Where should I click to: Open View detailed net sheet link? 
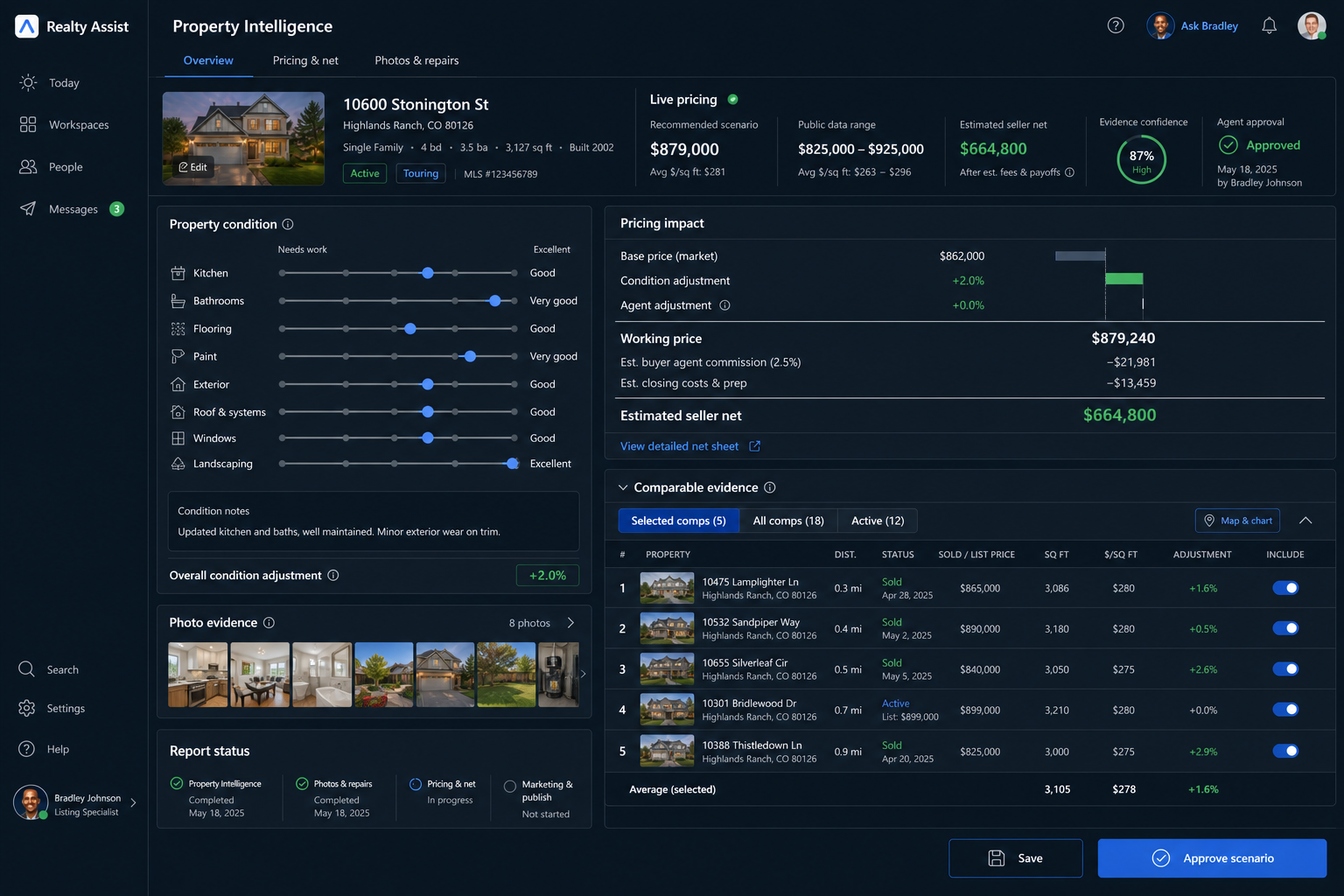pos(679,446)
